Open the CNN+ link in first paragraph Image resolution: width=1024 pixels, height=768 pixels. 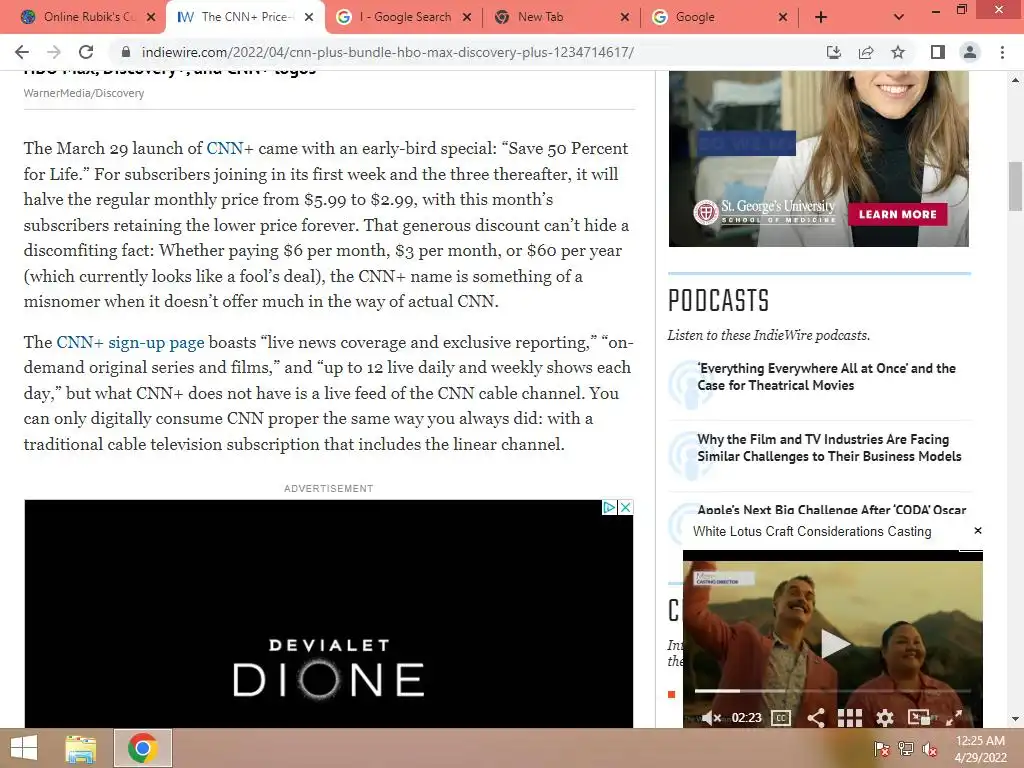pyautogui.click(x=230, y=148)
